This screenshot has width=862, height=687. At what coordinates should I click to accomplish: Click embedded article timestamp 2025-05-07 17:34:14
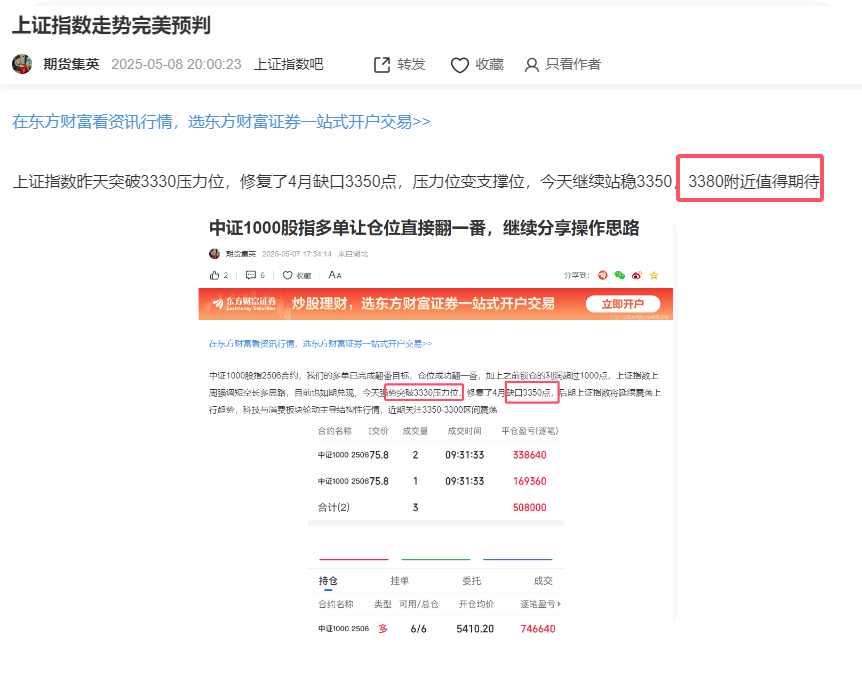pos(297,254)
